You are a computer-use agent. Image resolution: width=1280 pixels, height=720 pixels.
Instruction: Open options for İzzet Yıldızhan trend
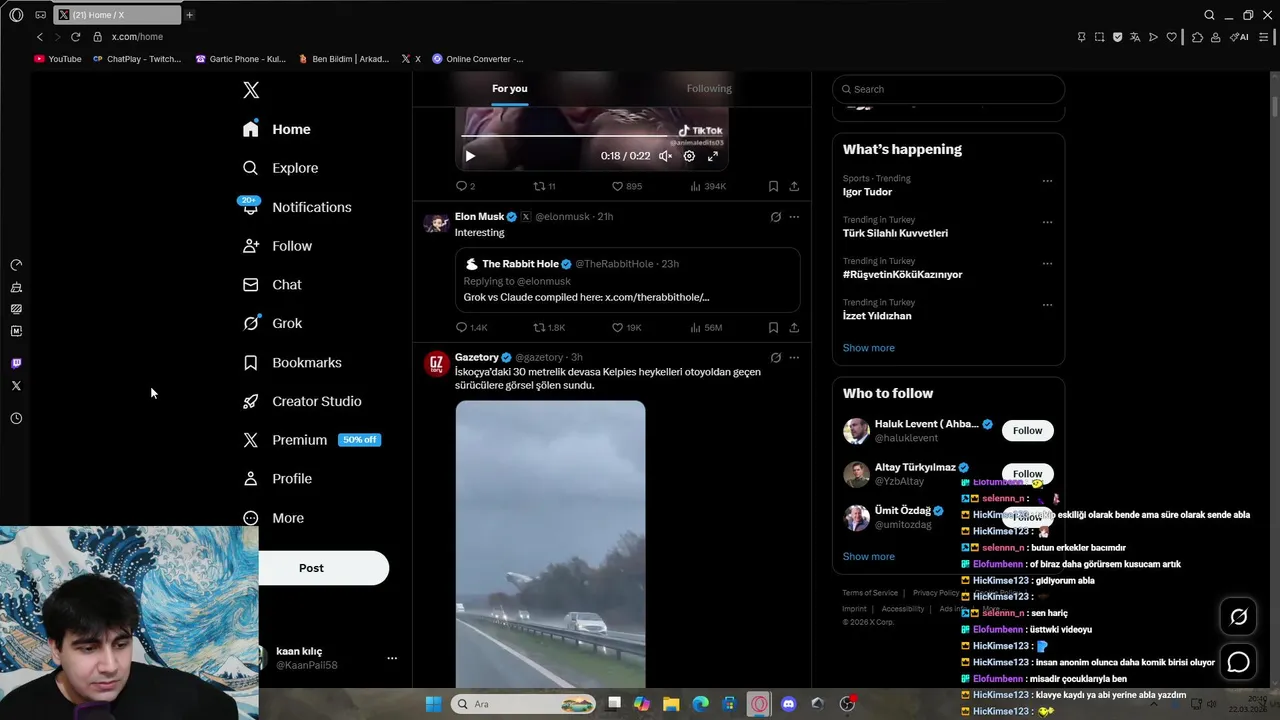click(x=1047, y=305)
